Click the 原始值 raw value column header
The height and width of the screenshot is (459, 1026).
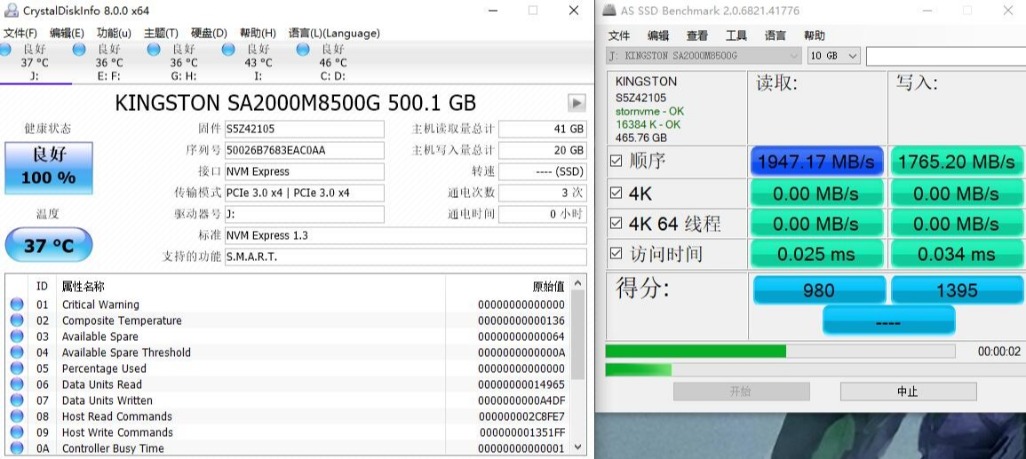pos(548,286)
